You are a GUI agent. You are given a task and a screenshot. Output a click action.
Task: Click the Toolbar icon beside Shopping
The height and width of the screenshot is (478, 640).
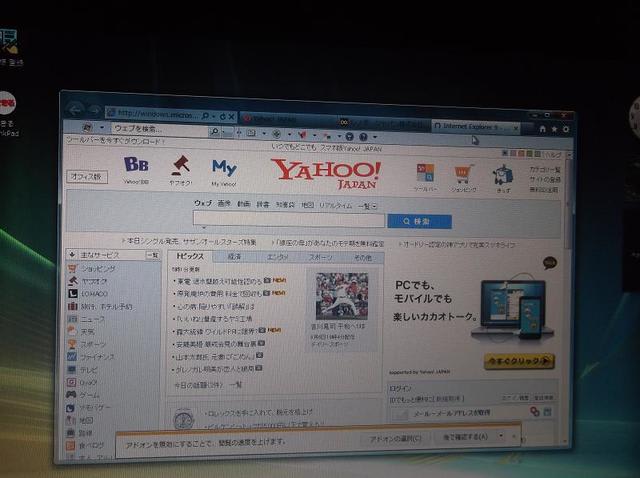click(425, 173)
